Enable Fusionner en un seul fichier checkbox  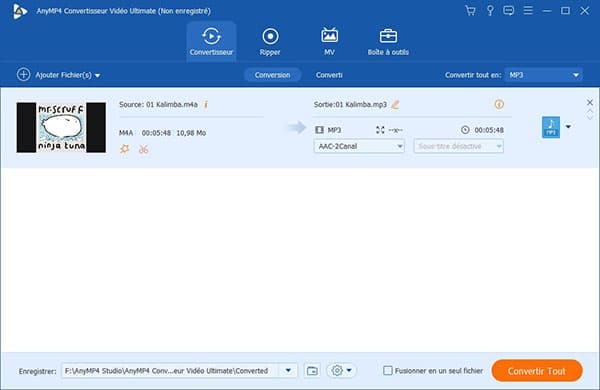(388, 370)
